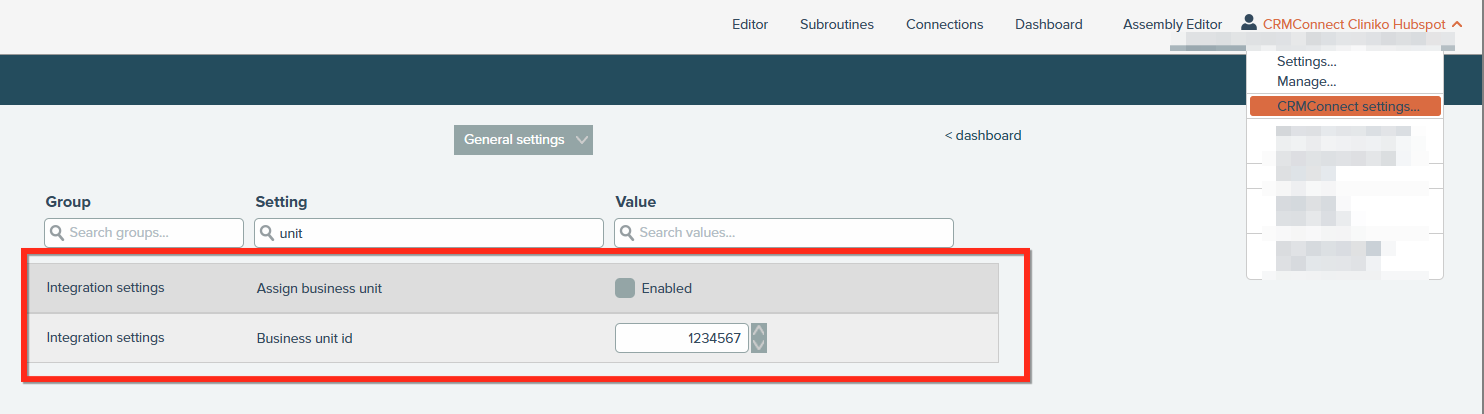Open the General settings dropdown

click(x=523, y=140)
